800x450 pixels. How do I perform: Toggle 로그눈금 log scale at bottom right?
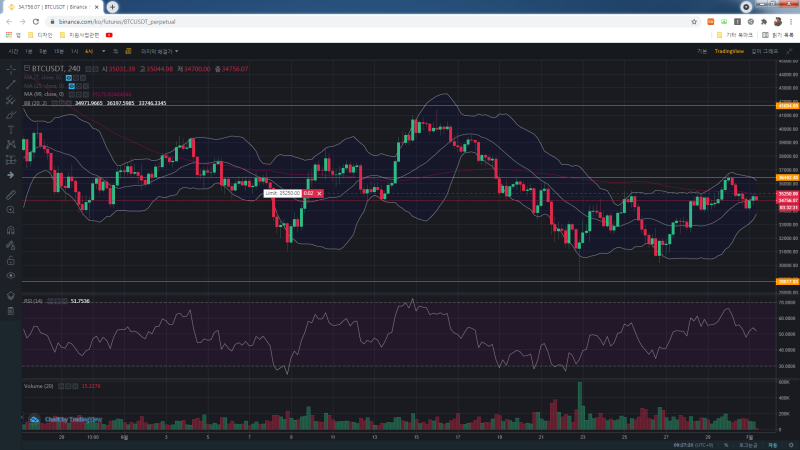click(x=748, y=445)
